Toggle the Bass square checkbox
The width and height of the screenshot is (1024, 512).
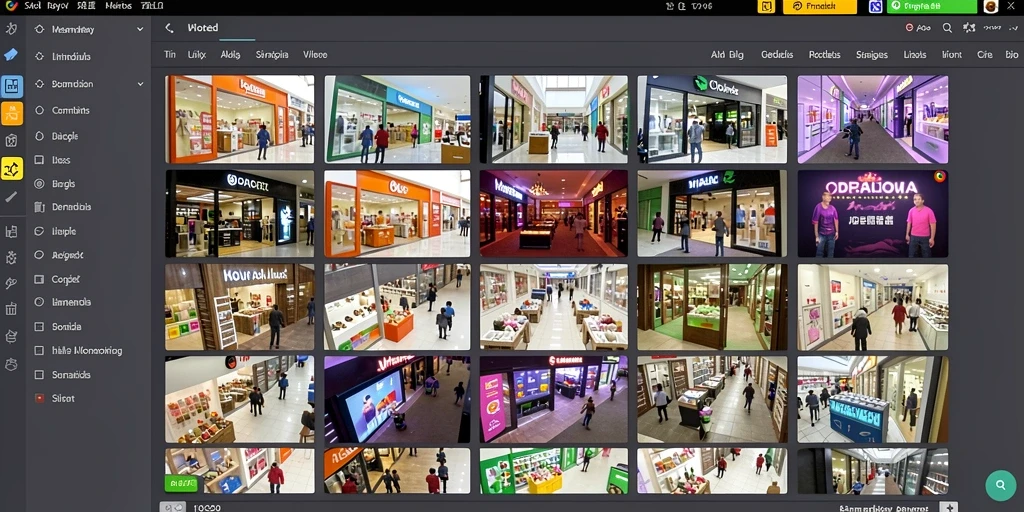coord(39,160)
